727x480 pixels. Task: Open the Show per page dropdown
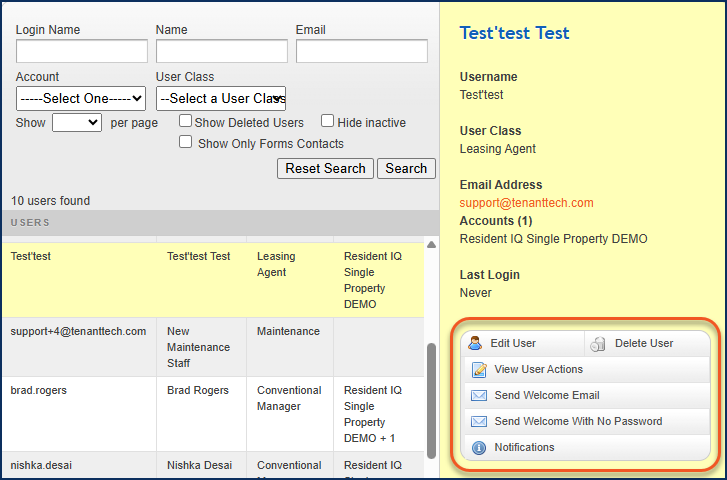(x=77, y=122)
